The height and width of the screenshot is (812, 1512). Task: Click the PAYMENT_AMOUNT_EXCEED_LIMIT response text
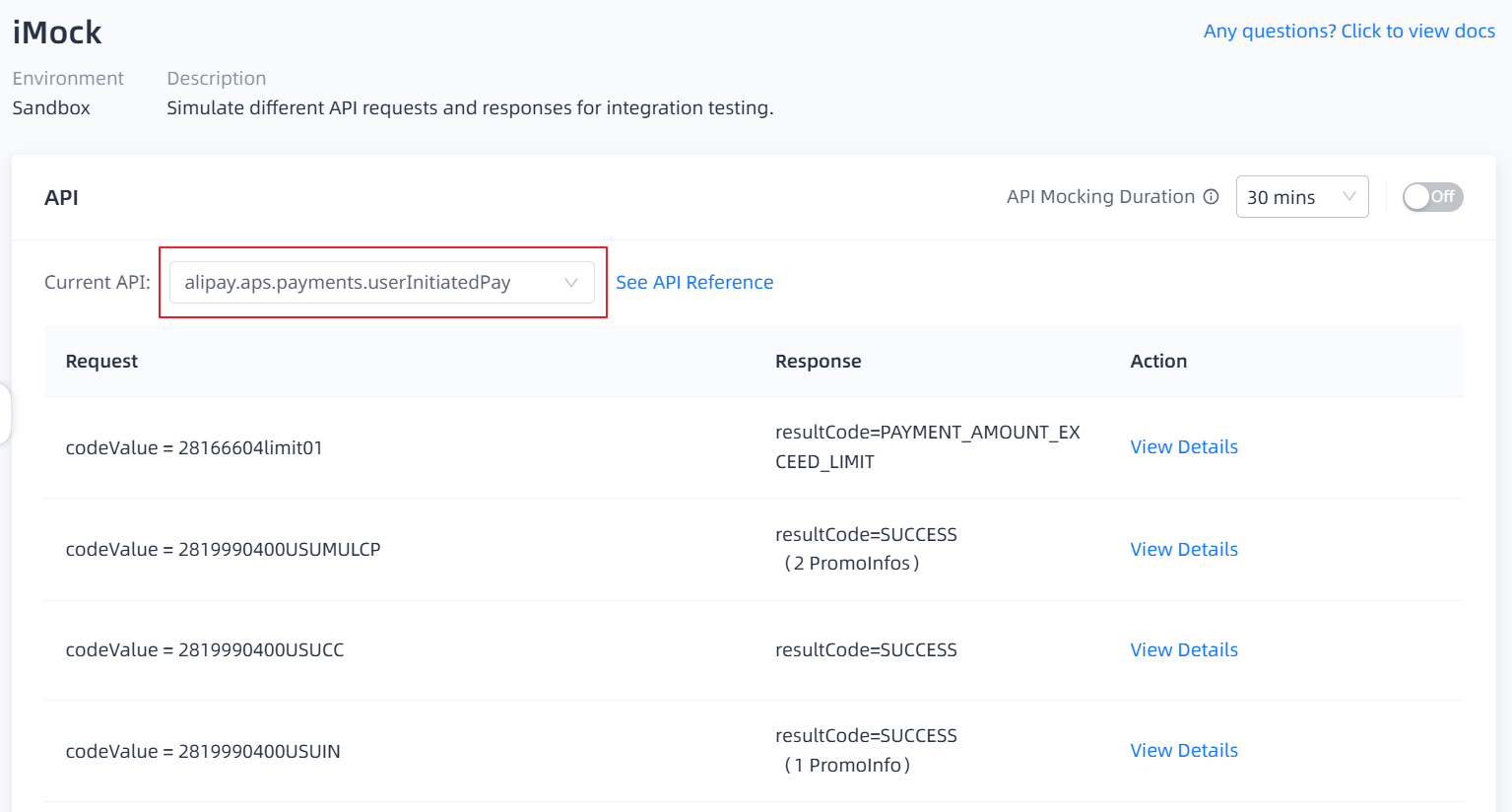927,447
